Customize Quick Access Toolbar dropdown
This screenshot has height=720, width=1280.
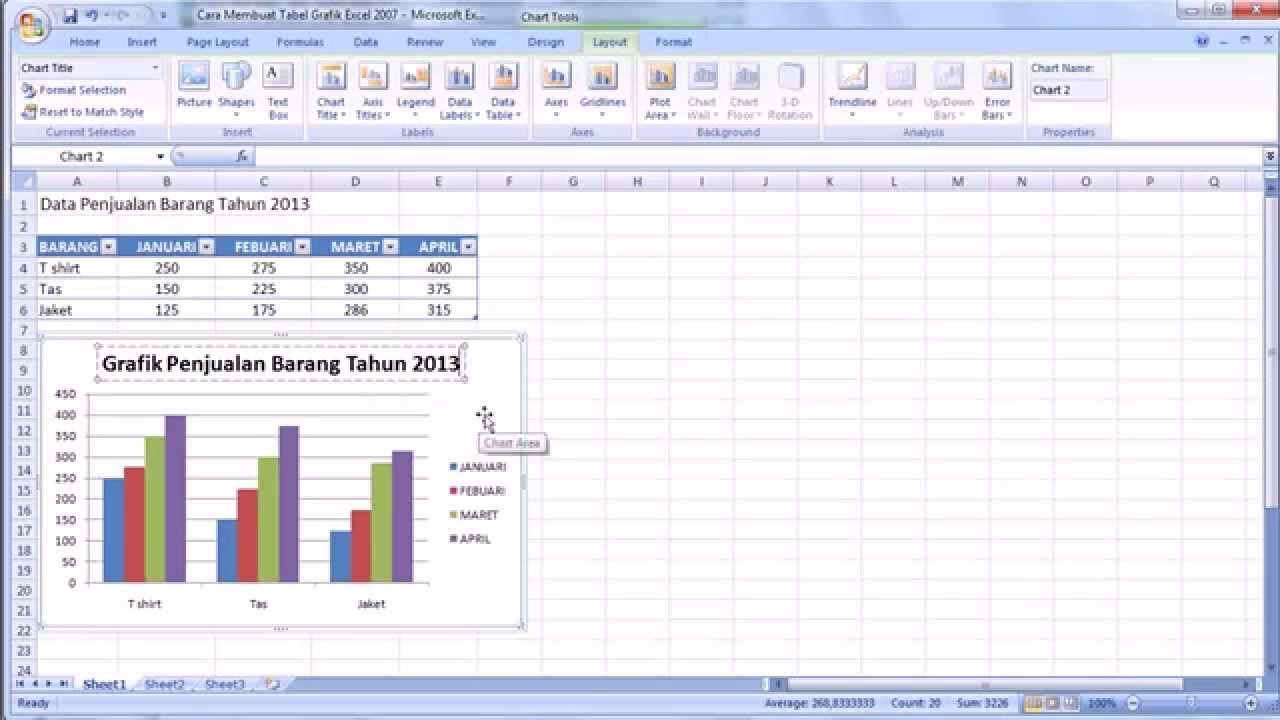[x=163, y=16]
